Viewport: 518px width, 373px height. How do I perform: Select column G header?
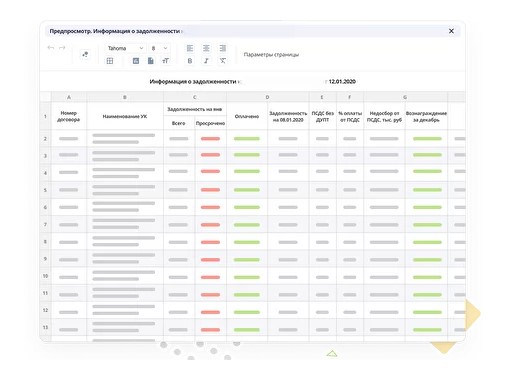point(405,97)
